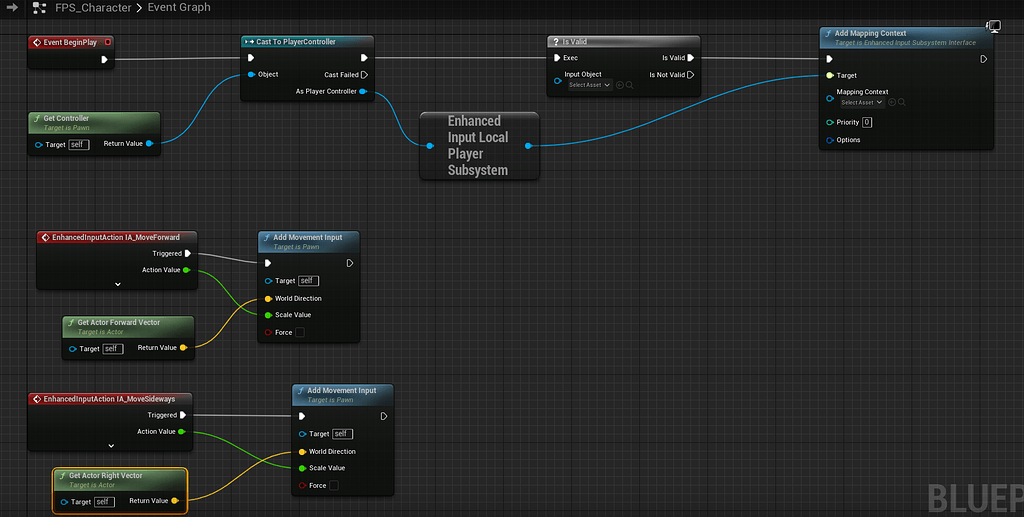Image resolution: width=1024 pixels, height=517 pixels.
Task: Click the back arrow in breadcrumb bar
Action: coord(13,7)
